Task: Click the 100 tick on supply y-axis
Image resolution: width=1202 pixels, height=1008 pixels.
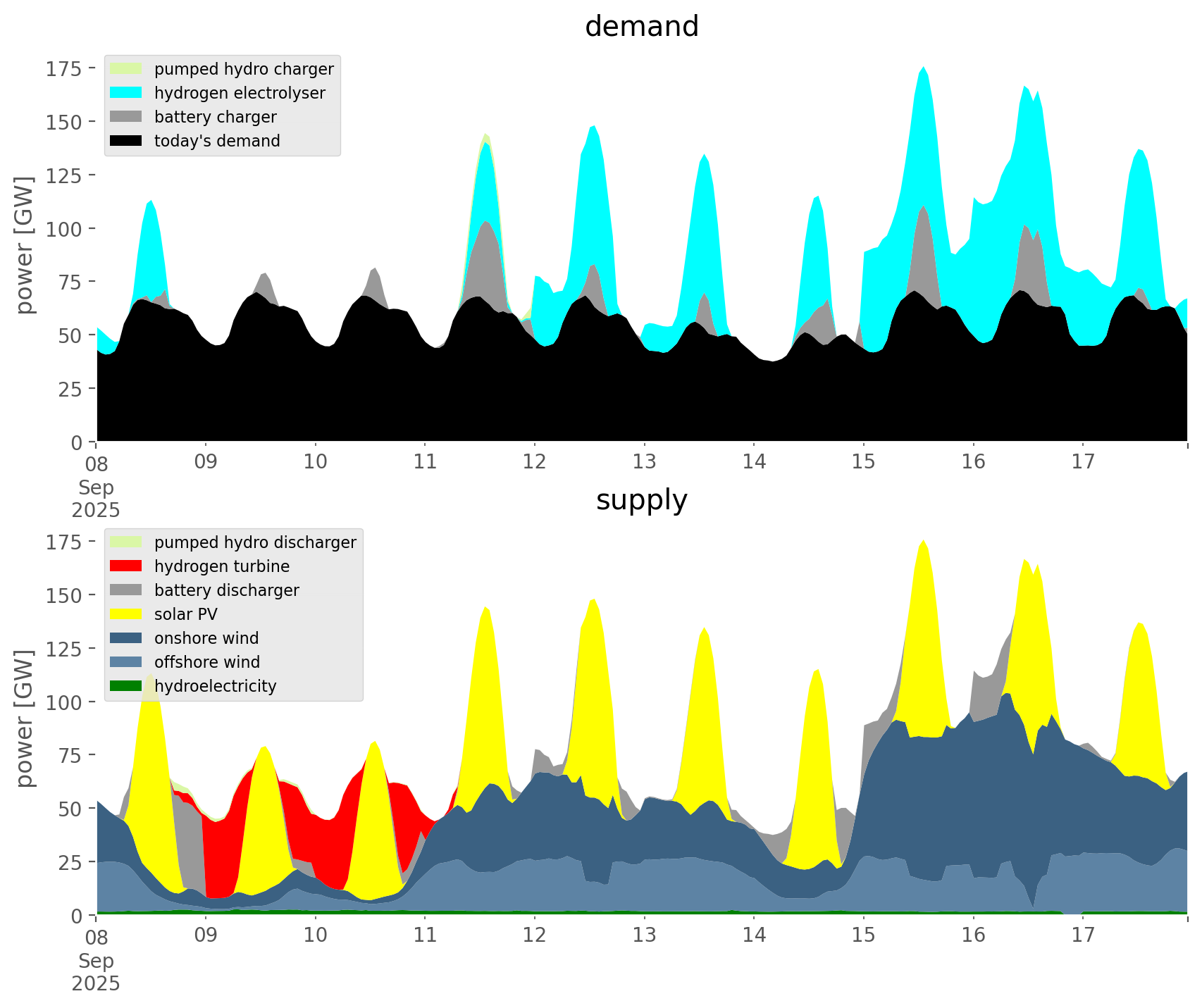Action: pos(64,702)
